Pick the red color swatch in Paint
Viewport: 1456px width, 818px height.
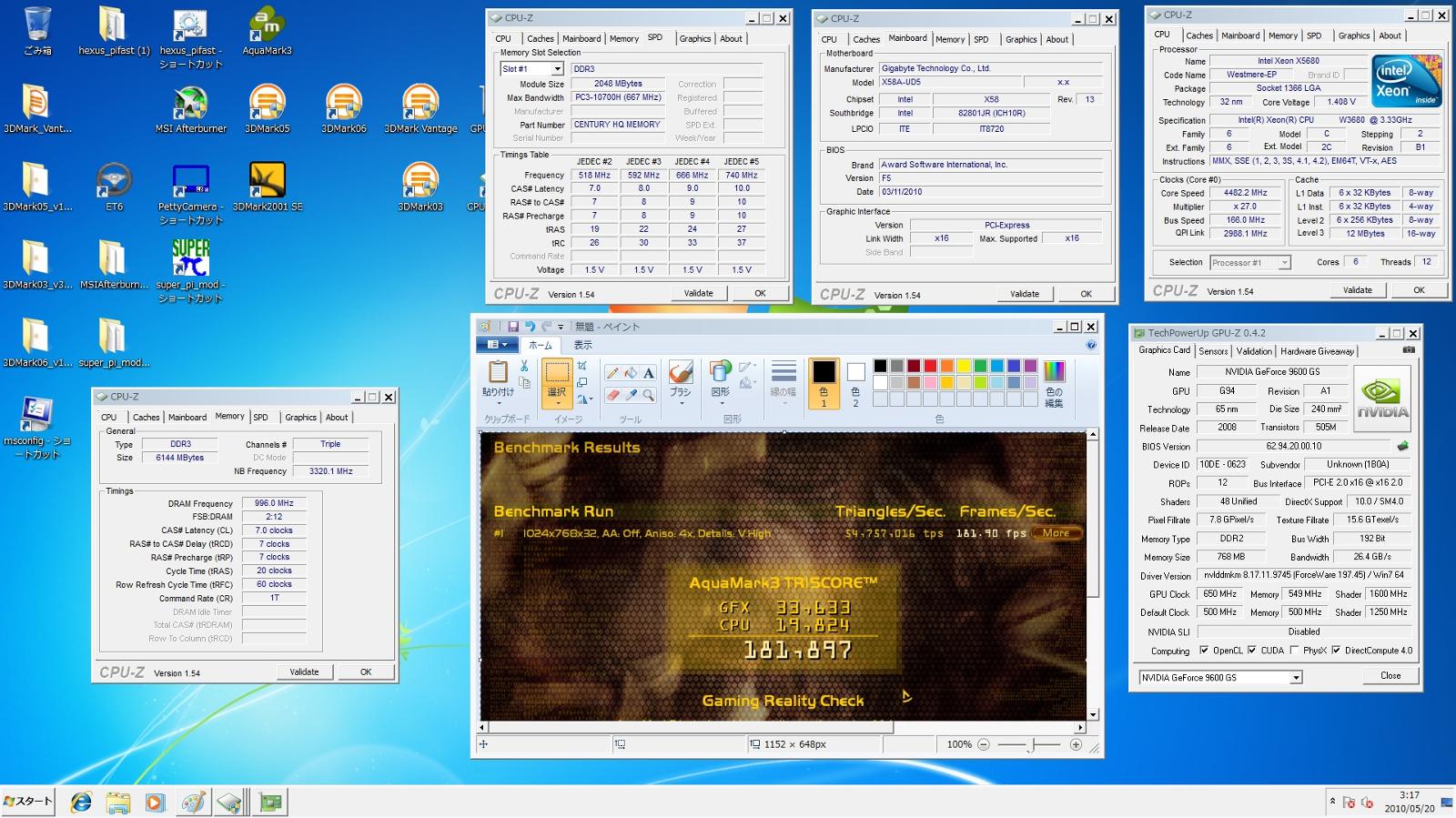click(x=930, y=366)
